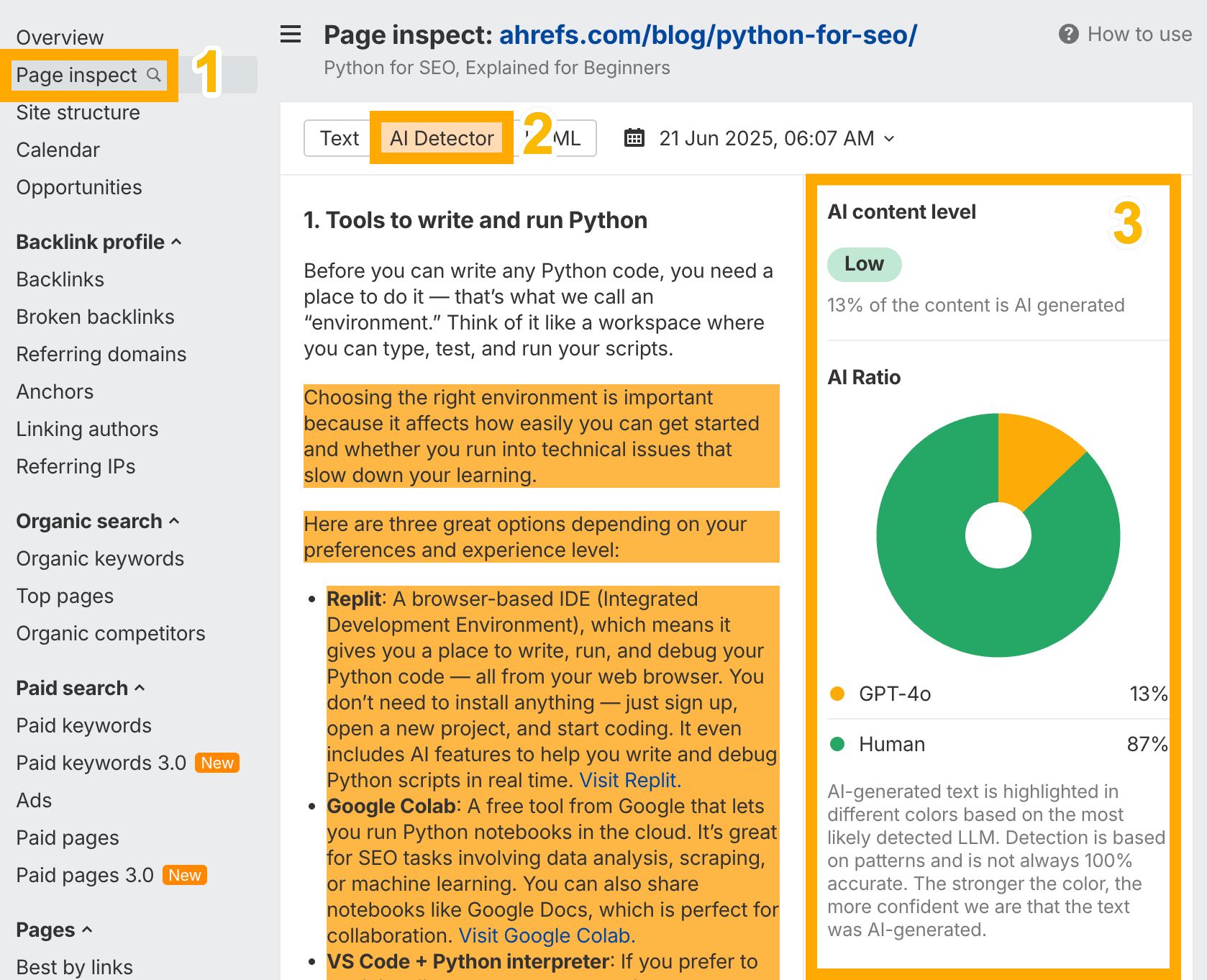Open Paid keywords 3.0
This screenshot has height=980, width=1207.
pos(101,763)
